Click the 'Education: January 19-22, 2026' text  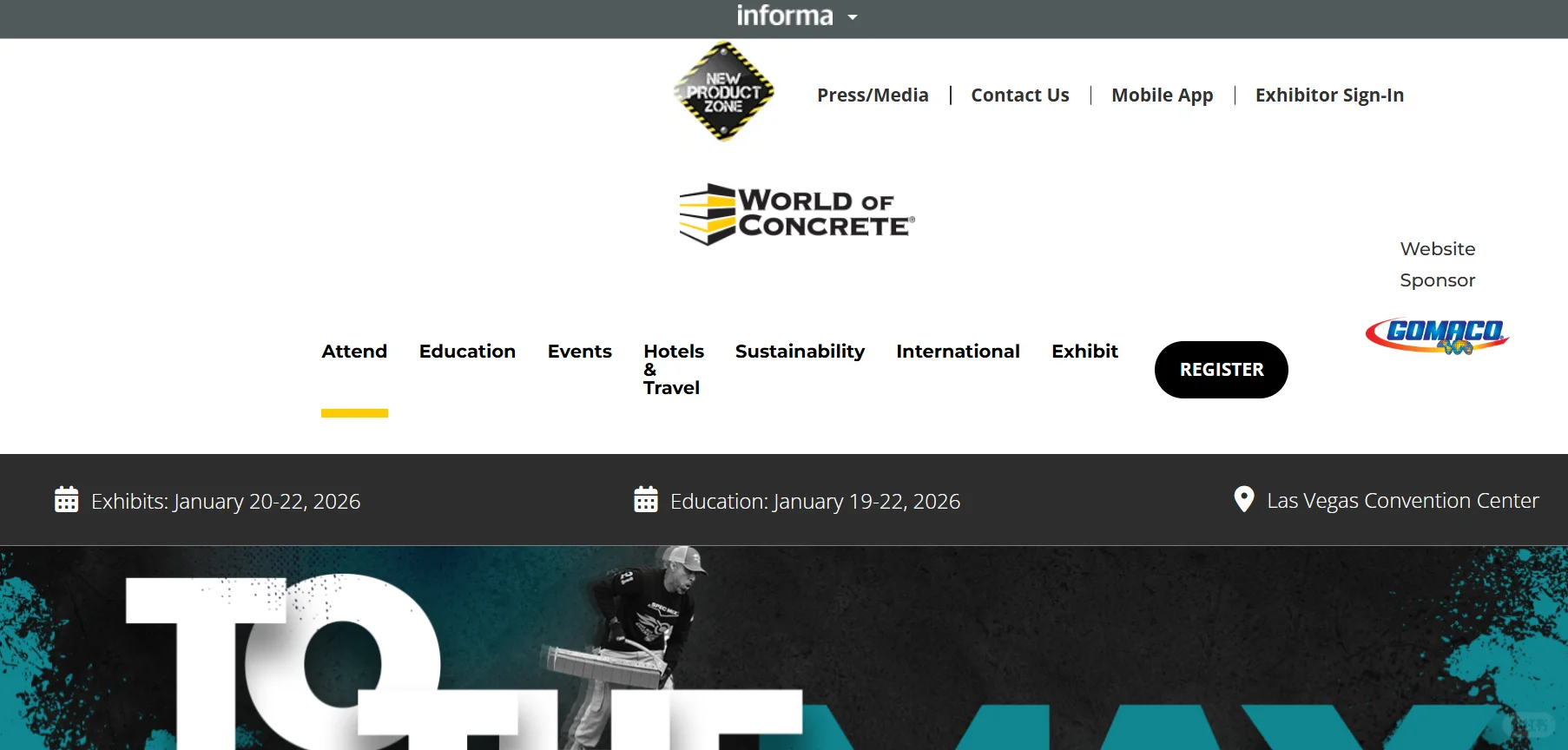815,502
